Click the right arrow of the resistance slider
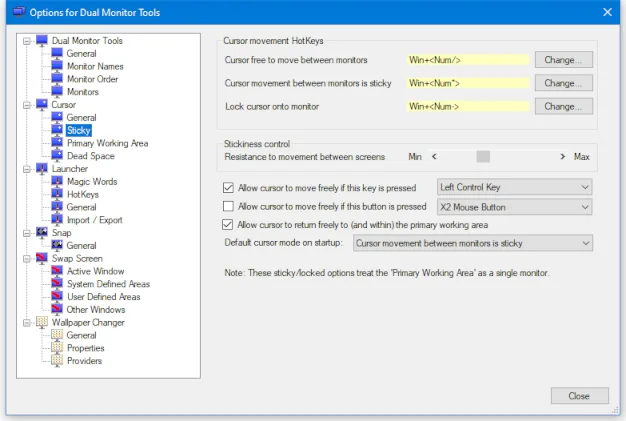The width and height of the screenshot is (626, 421). [563, 156]
